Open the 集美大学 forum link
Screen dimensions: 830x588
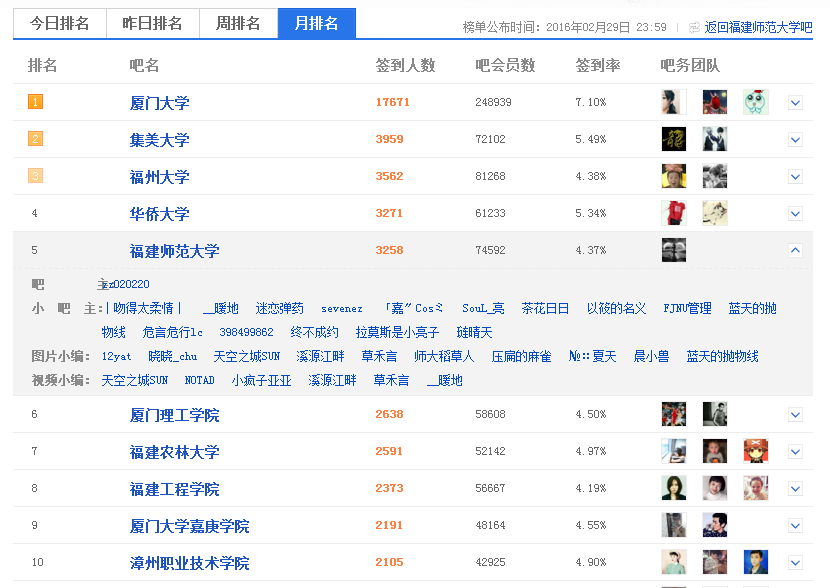159,140
